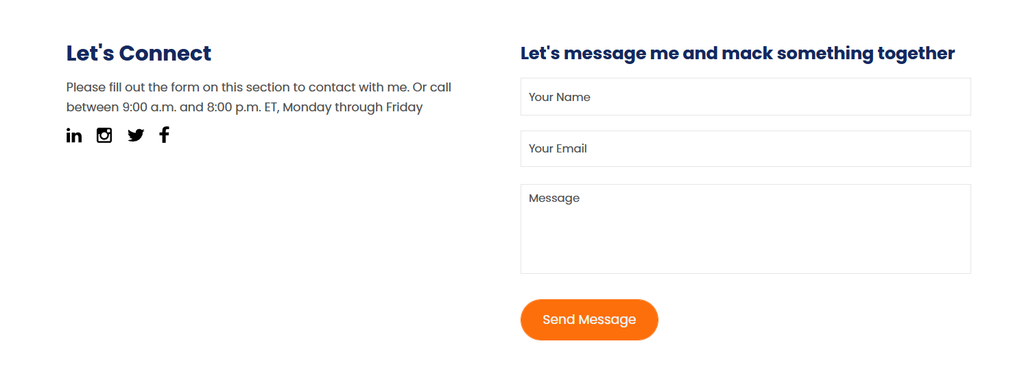Open the LinkedIn profile icon
Screen dimensions: 1024x377
tap(74, 136)
